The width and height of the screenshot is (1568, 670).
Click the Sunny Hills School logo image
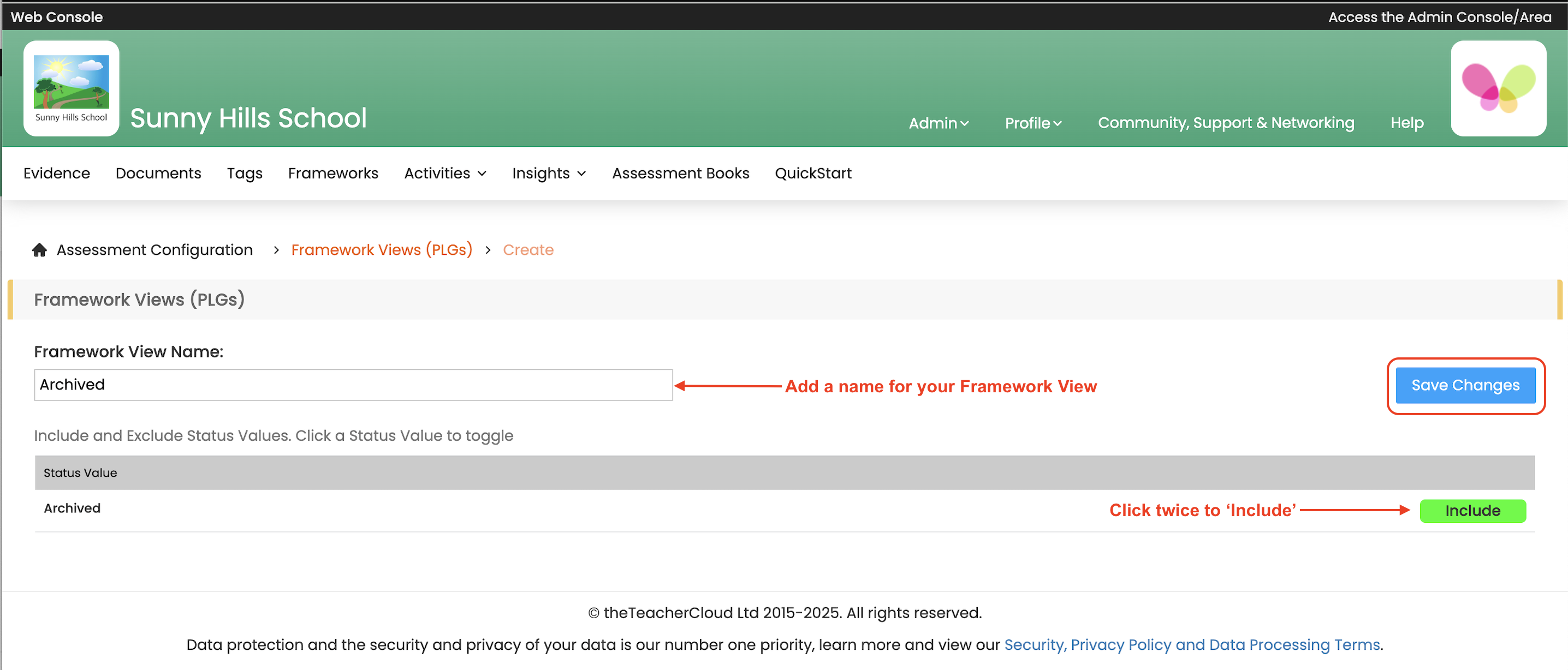(71, 88)
